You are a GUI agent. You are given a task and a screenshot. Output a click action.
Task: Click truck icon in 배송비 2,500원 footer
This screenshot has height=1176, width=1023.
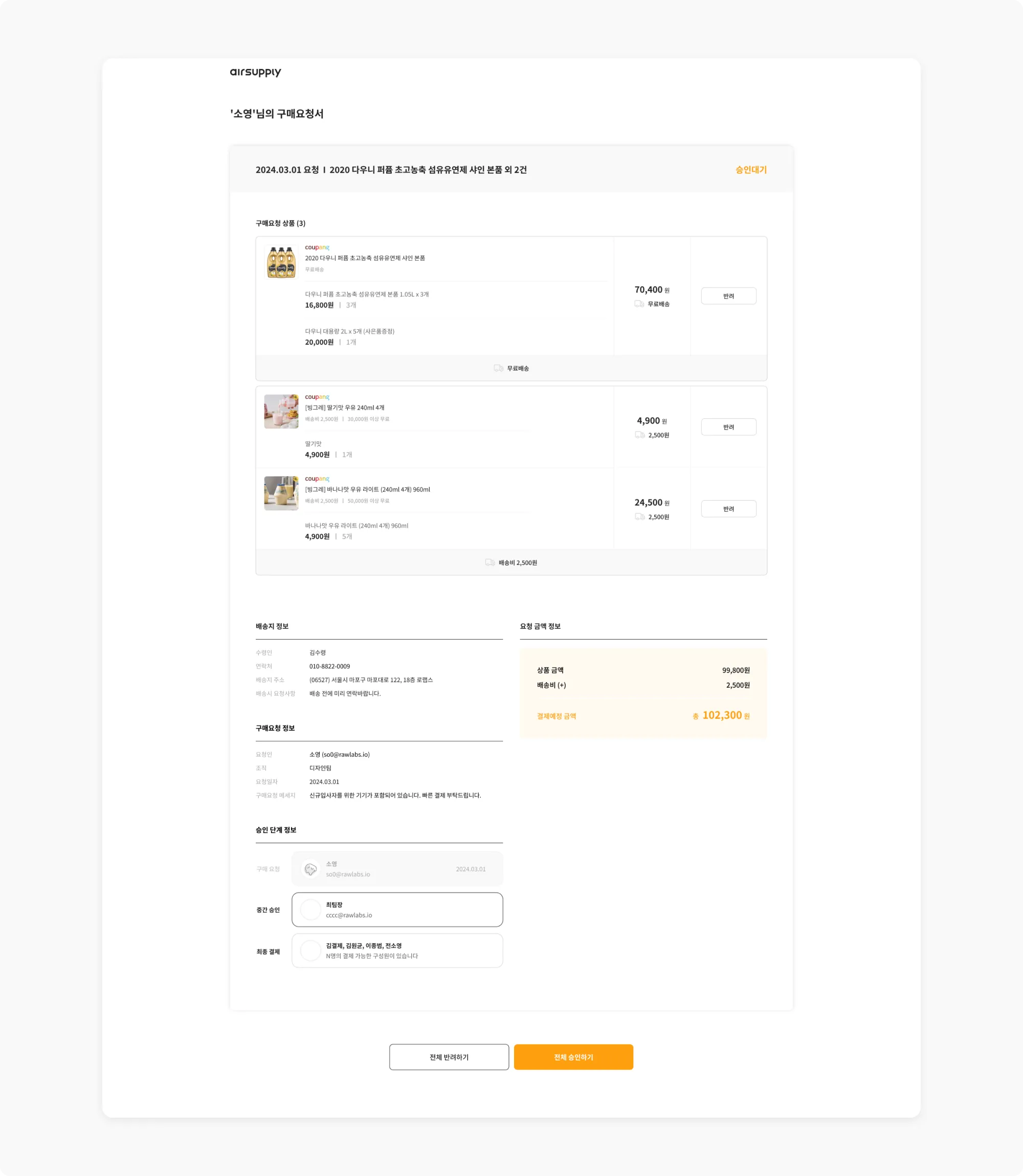490,562
